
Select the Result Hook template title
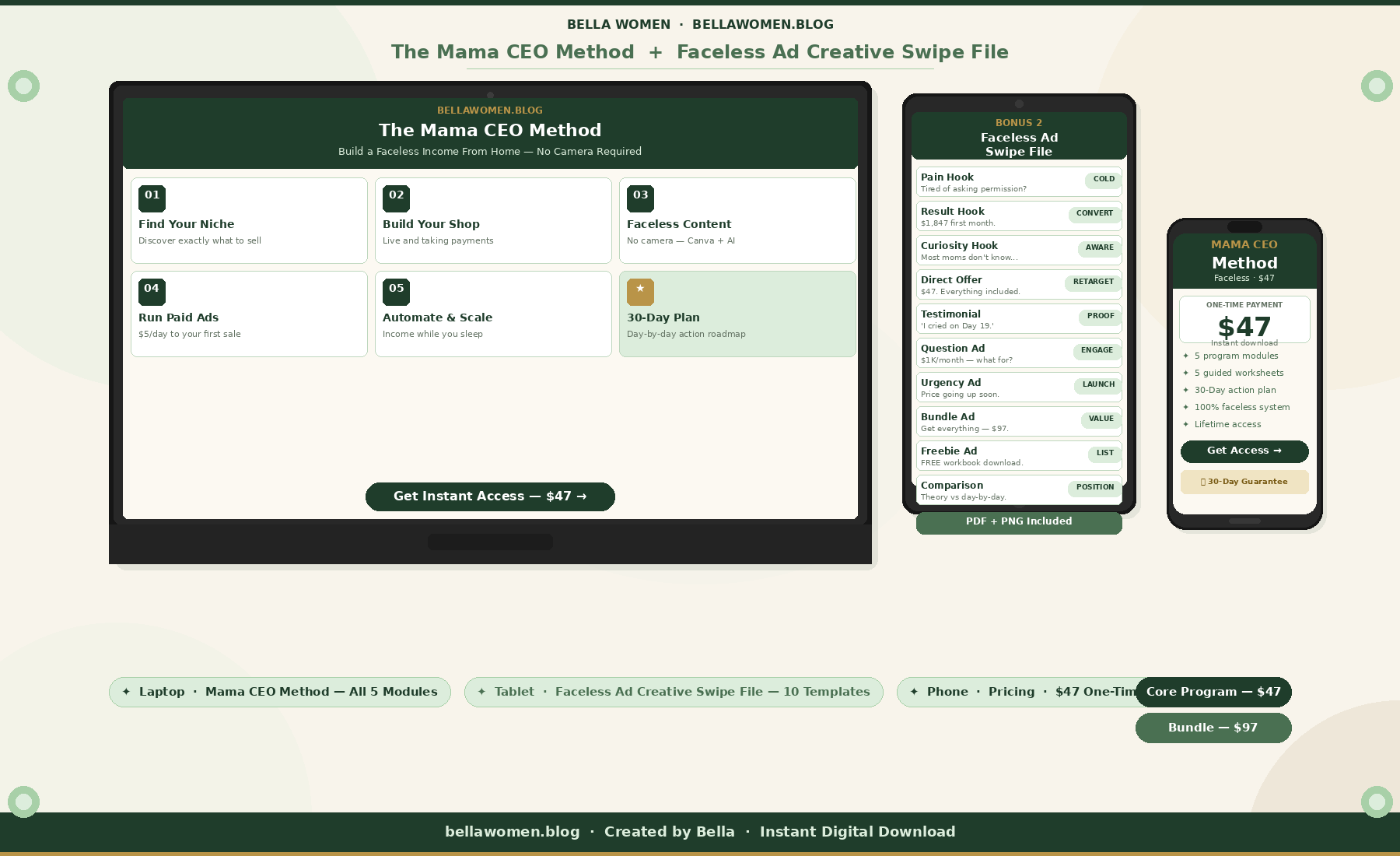click(x=952, y=212)
